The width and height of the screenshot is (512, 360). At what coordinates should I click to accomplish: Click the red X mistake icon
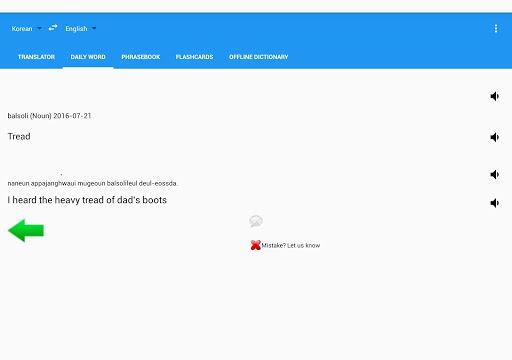click(255, 245)
